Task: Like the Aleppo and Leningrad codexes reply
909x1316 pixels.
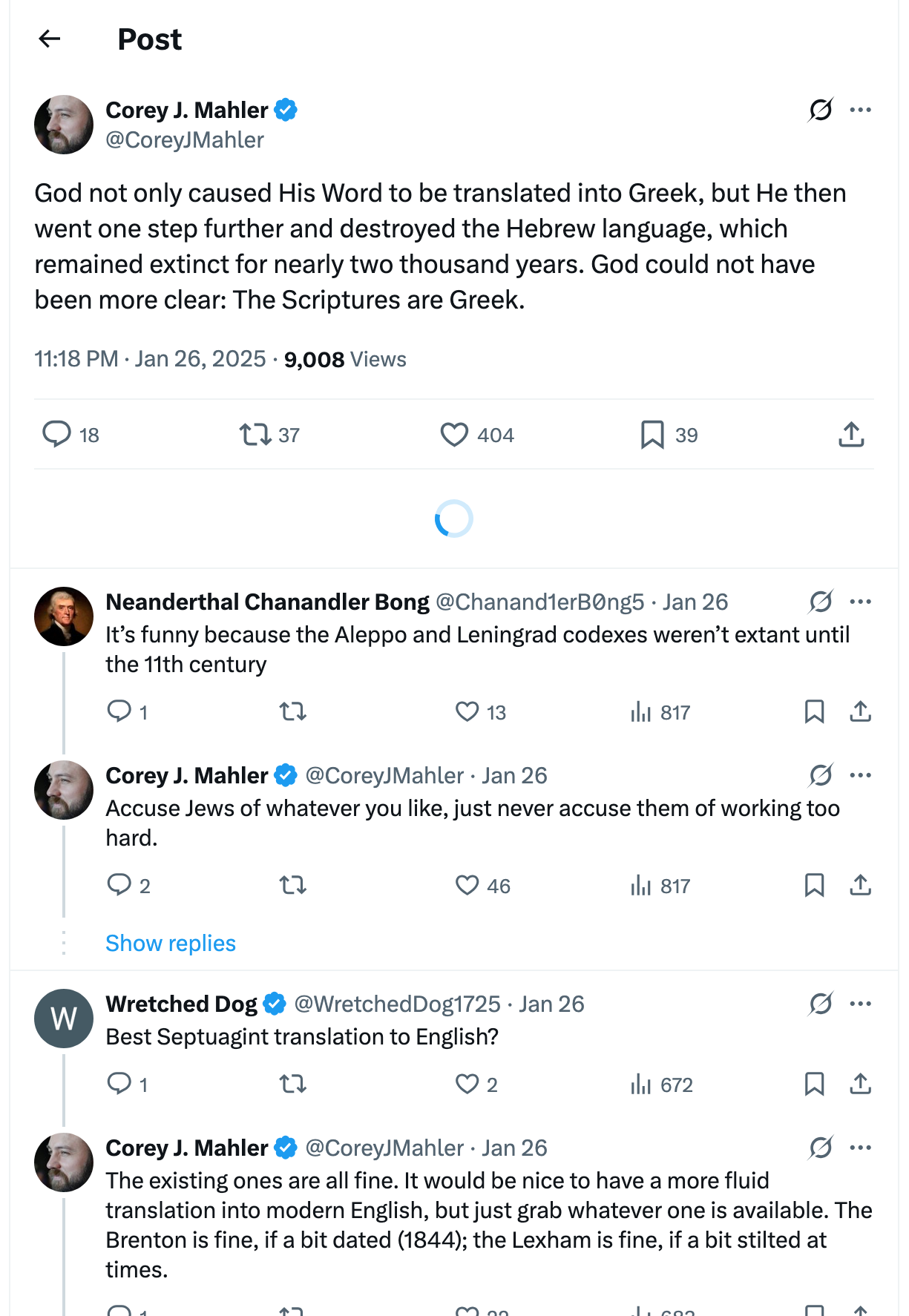Action: (467, 711)
